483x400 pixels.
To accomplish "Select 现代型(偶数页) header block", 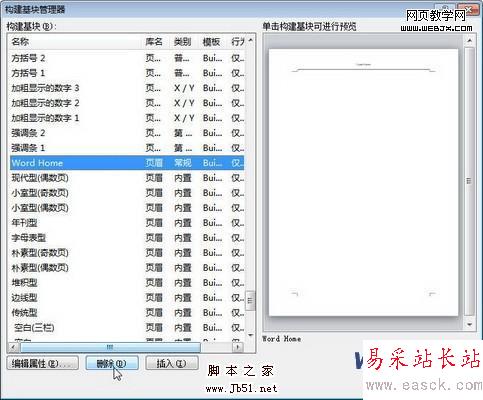I will click(127, 178).
